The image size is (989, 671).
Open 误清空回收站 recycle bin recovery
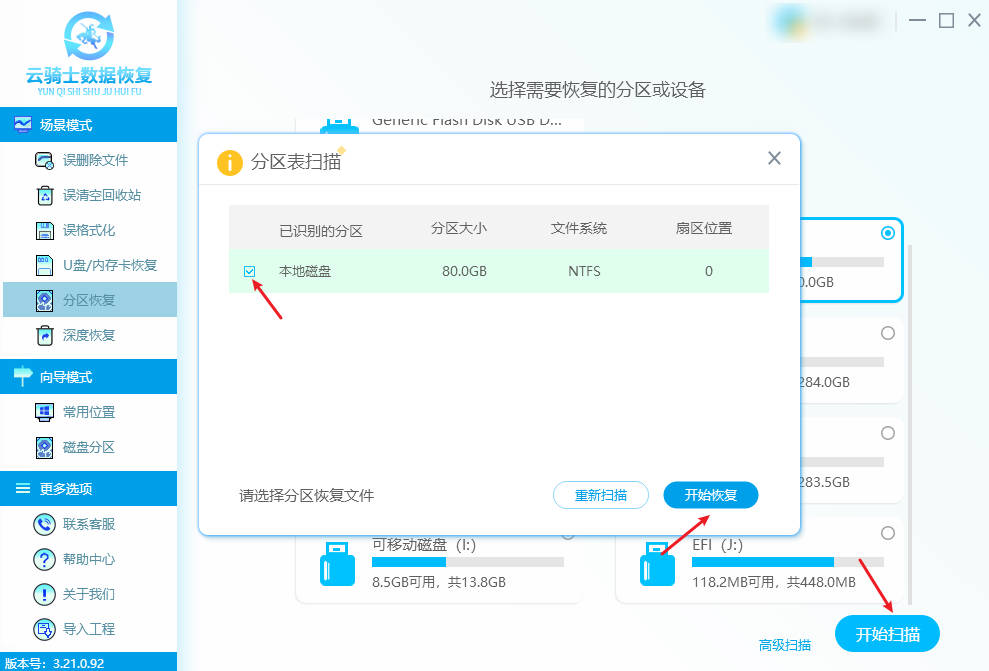(44, 195)
